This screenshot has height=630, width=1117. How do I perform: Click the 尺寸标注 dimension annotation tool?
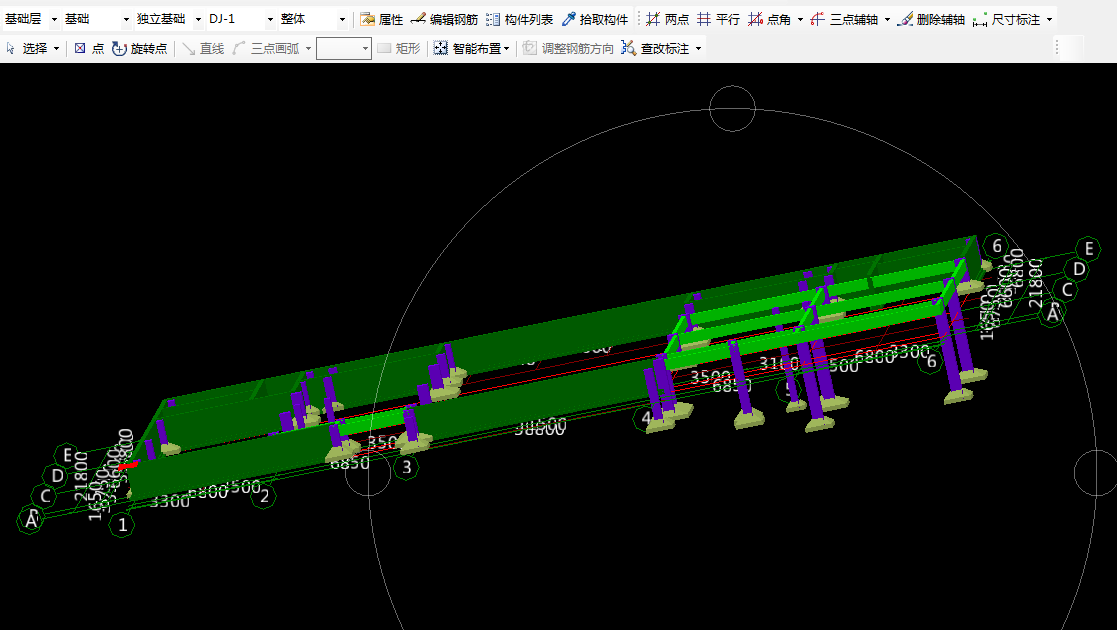coord(1007,19)
